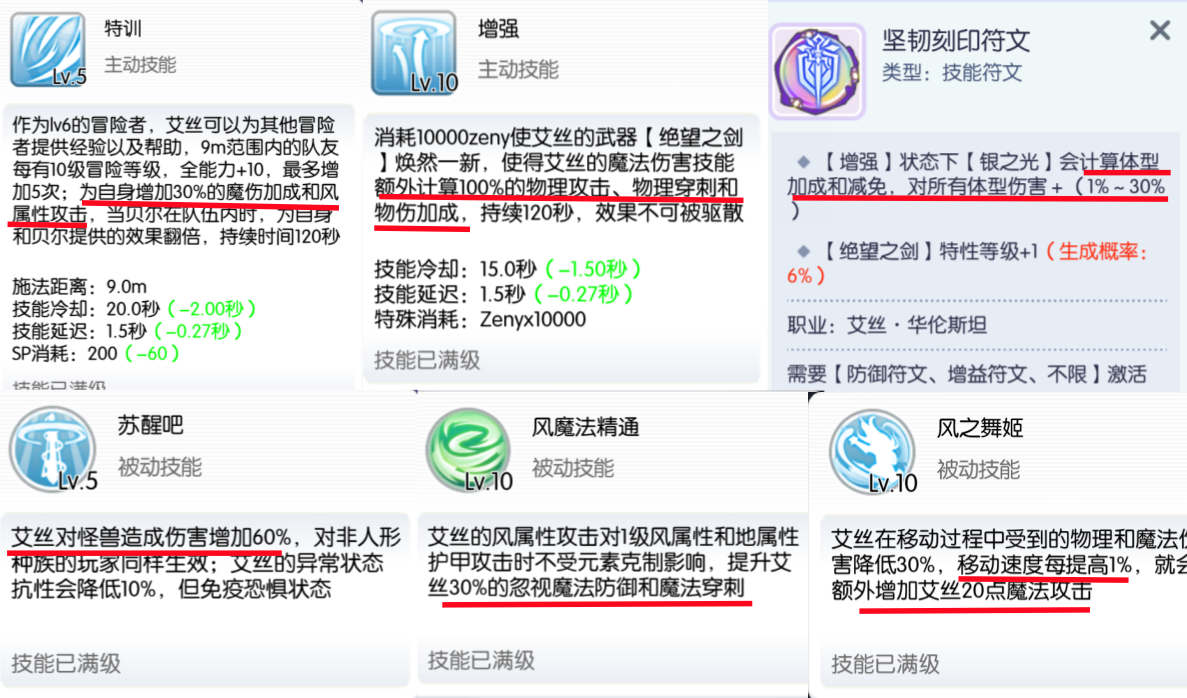1187x698 pixels.
Task: Click the 增强 skill name label
Action: pyautogui.click(x=498, y=30)
